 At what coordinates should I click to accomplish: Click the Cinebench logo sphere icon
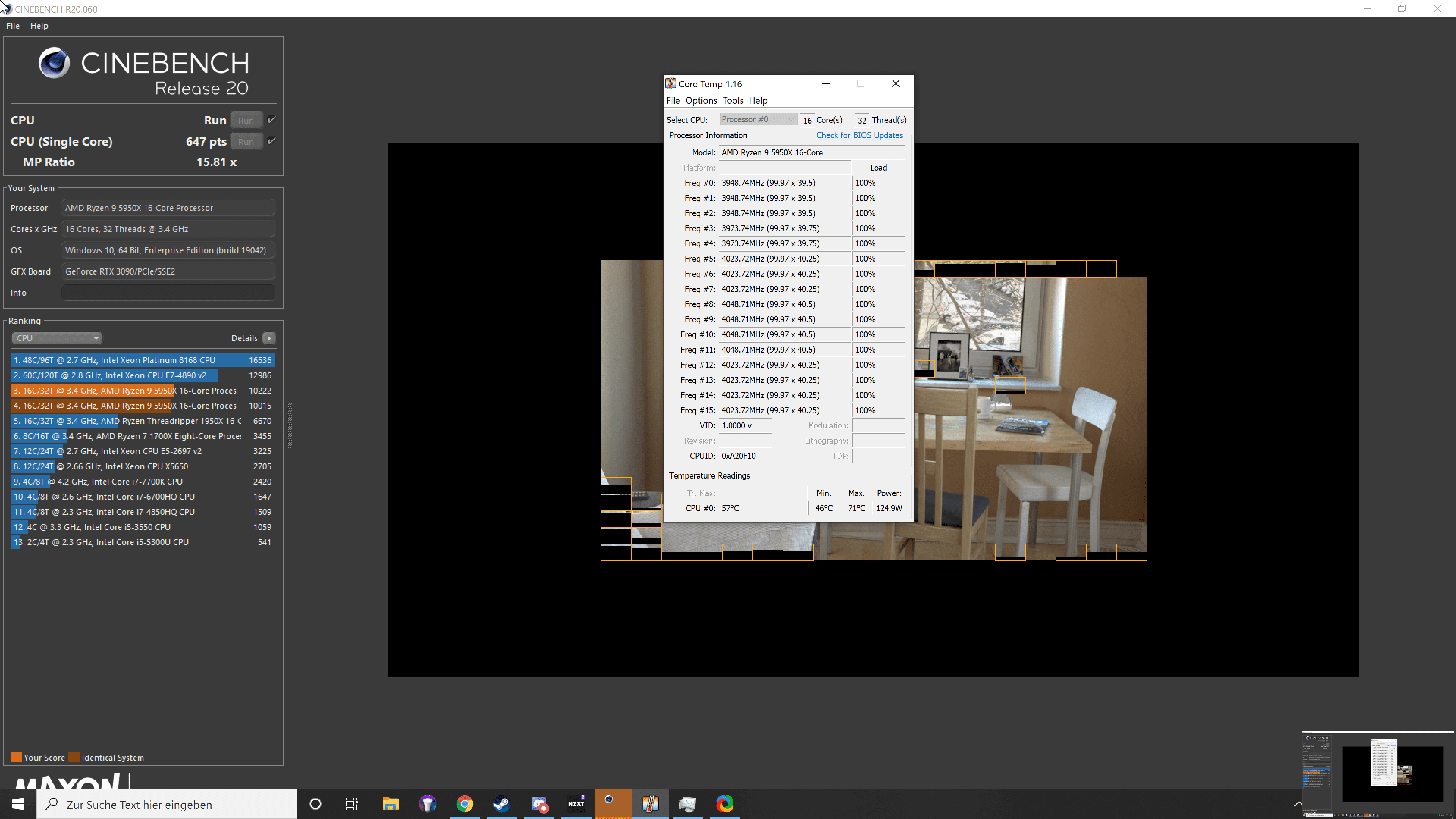coord(54,63)
